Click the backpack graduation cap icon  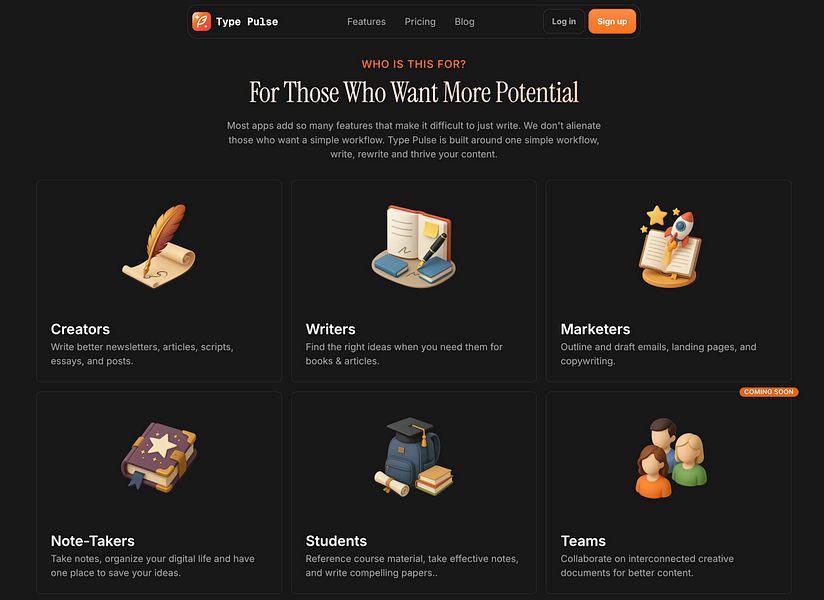pos(414,457)
